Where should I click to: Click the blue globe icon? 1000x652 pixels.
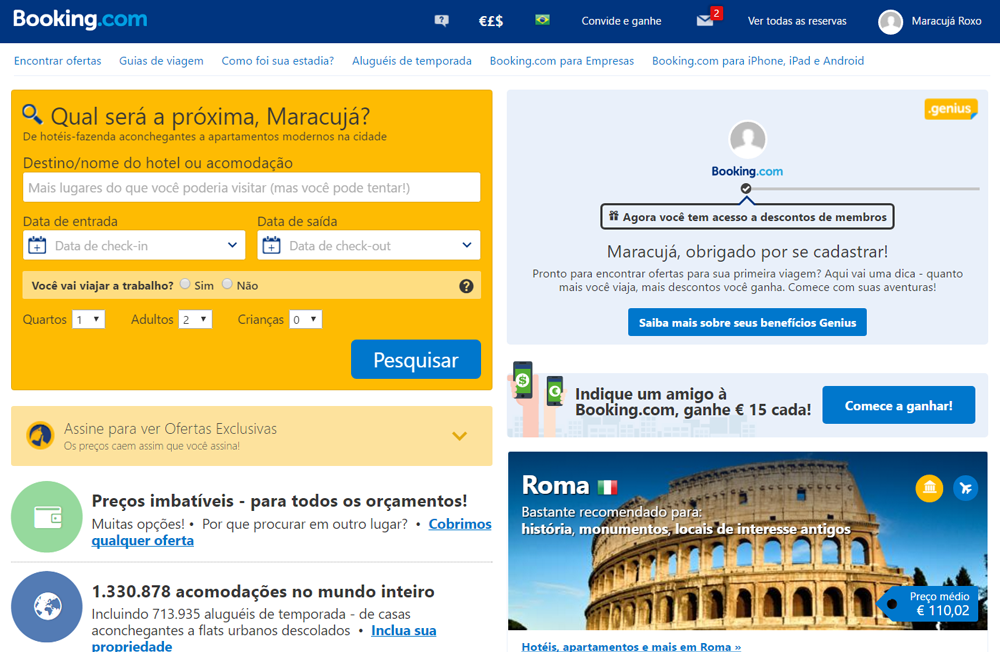click(47, 606)
